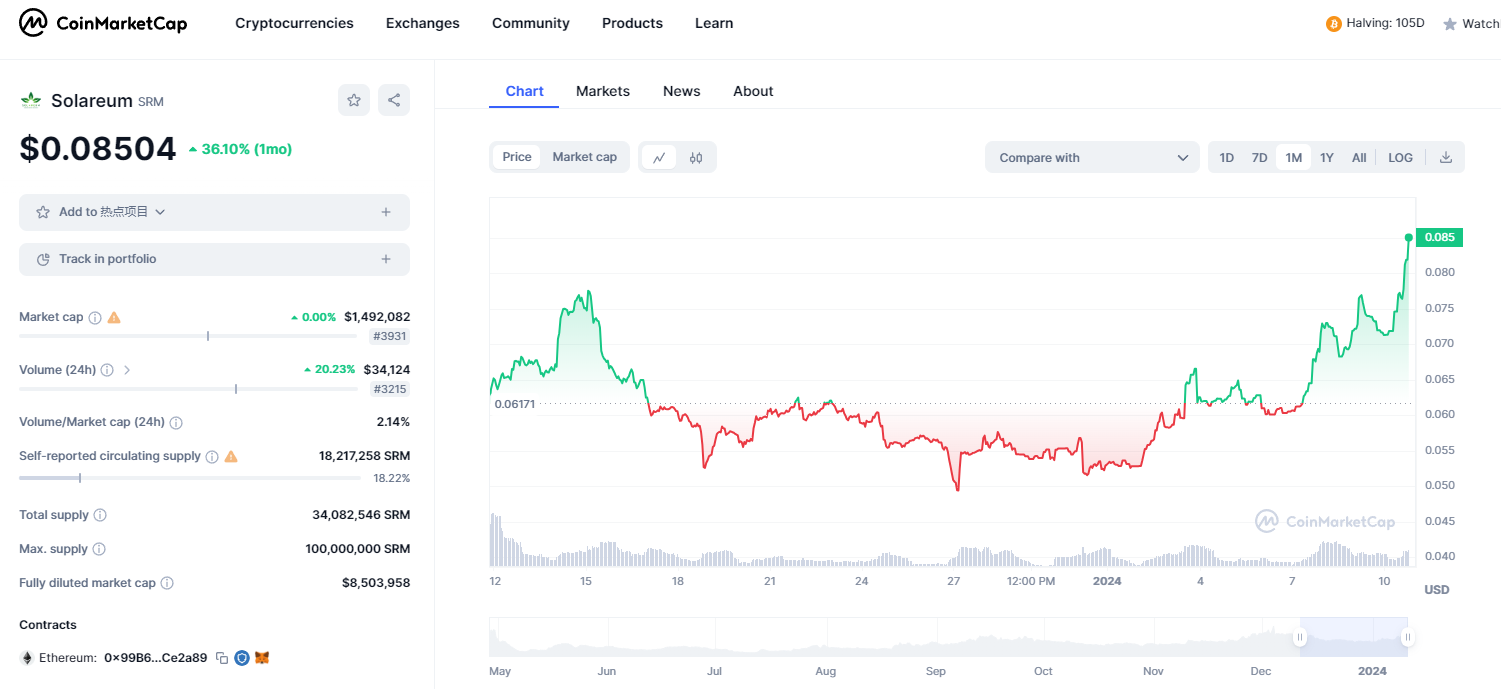The width and height of the screenshot is (1501, 689).
Task: Click the Track in portfolio button
Action: (214, 259)
